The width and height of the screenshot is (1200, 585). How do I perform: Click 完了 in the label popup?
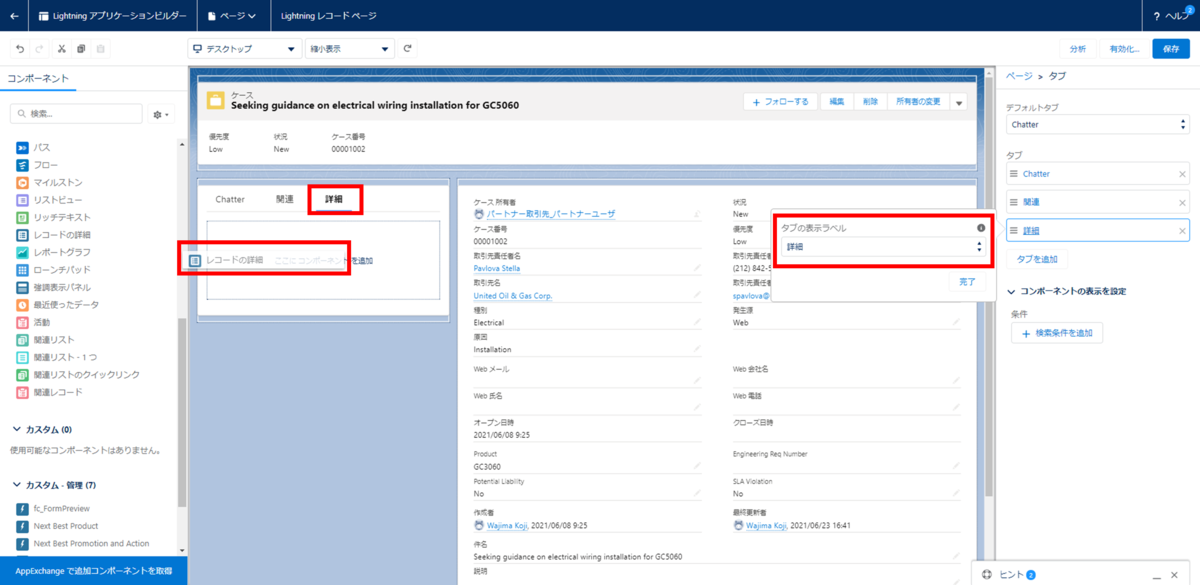[x=967, y=282]
